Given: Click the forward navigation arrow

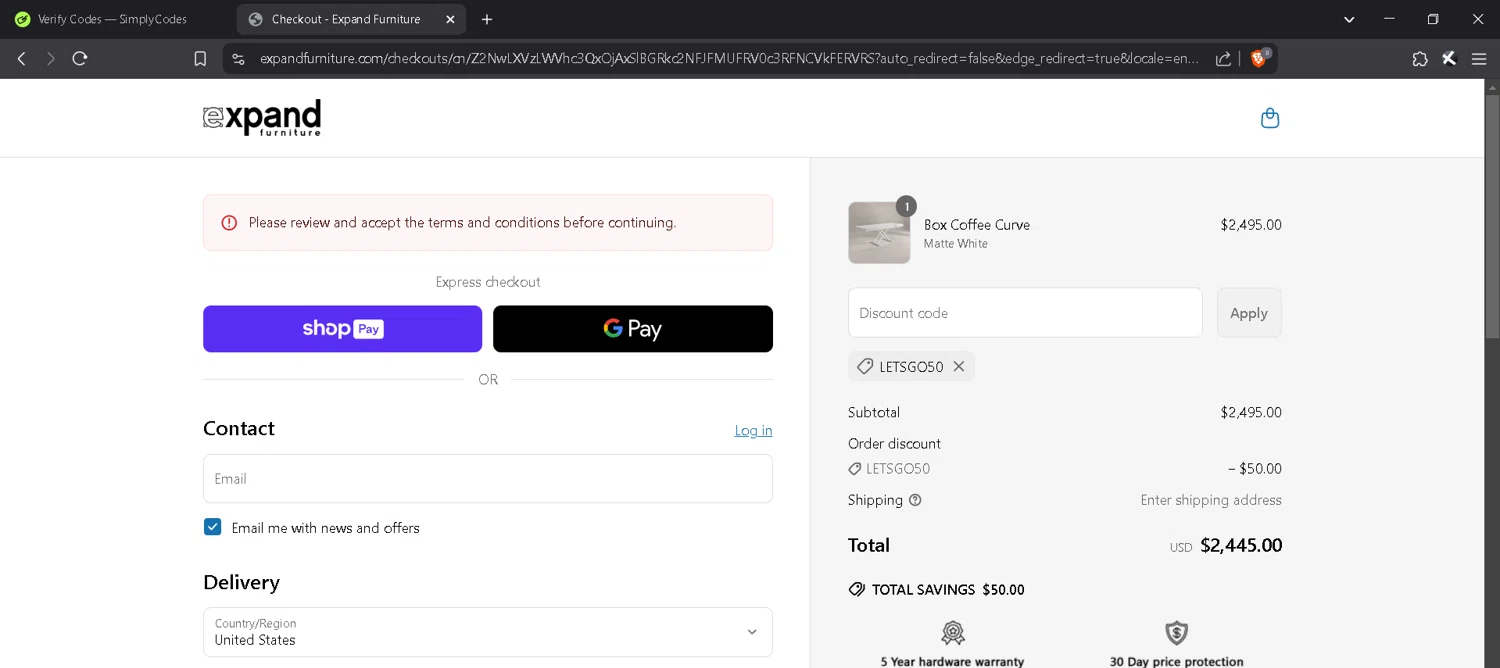Looking at the screenshot, I should [50, 59].
